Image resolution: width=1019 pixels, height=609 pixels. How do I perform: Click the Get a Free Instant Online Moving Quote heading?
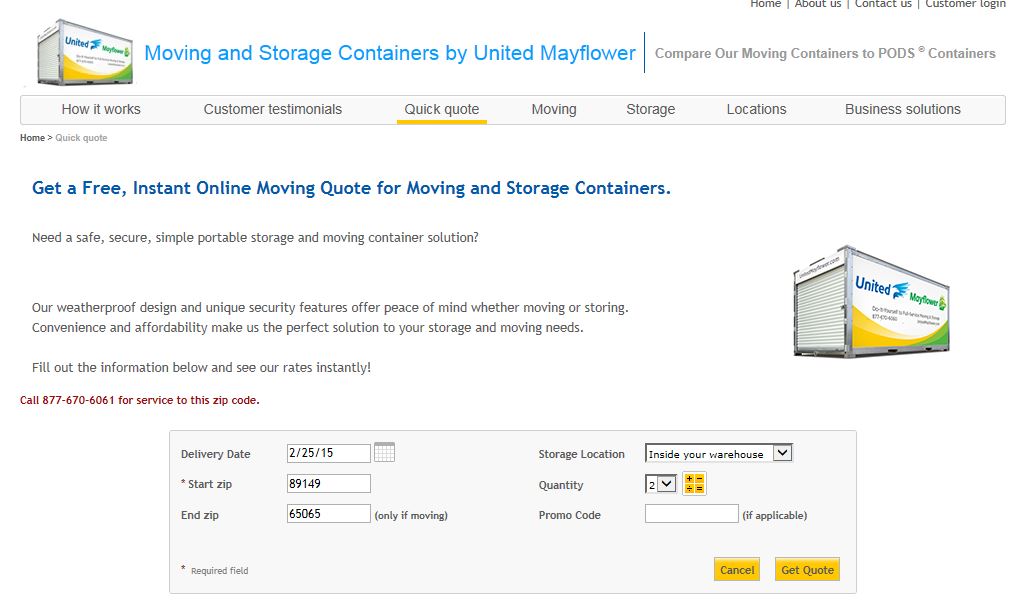pos(351,188)
